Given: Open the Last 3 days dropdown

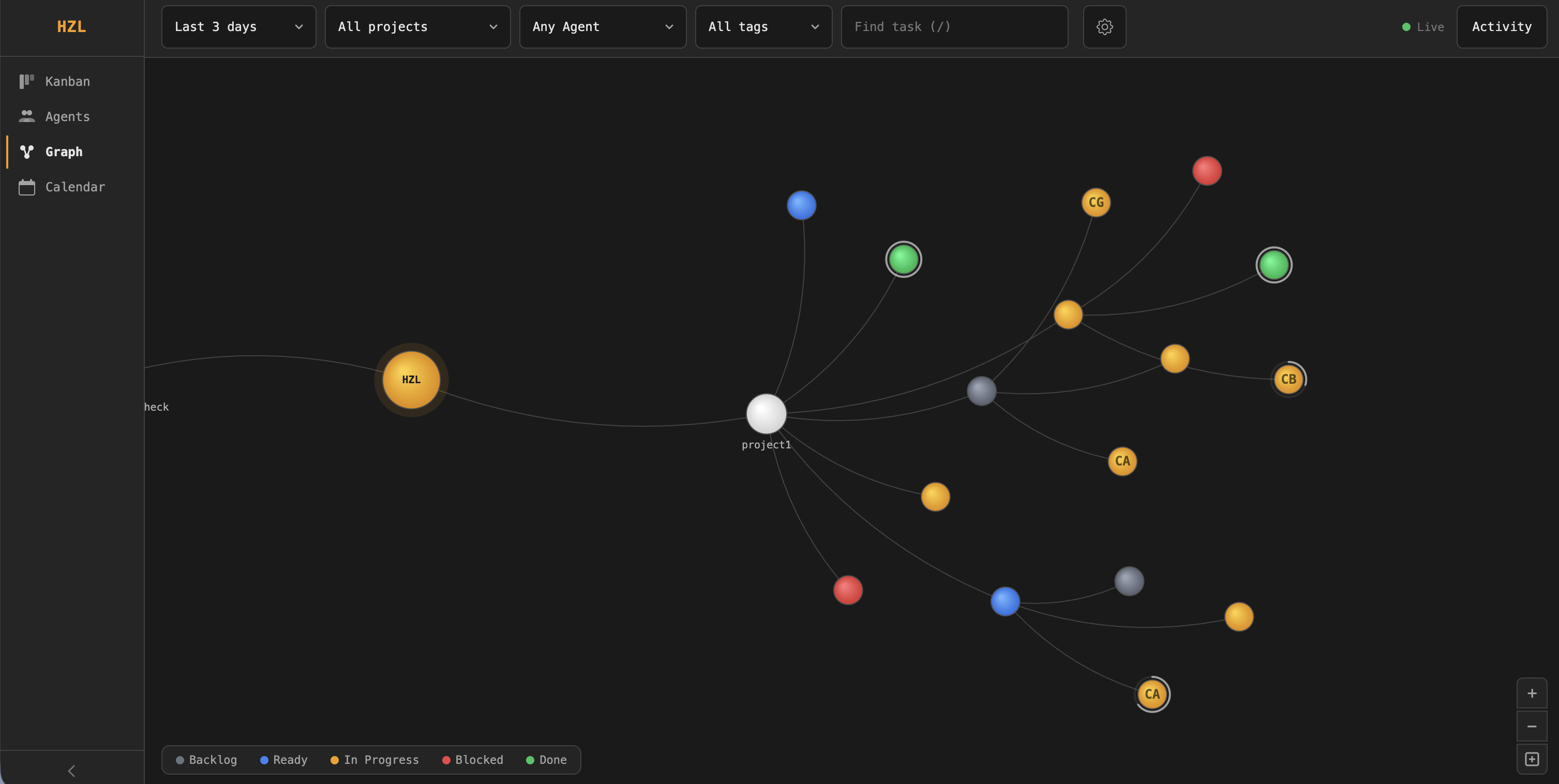Looking at the screenshot, I should coord(238,26).
